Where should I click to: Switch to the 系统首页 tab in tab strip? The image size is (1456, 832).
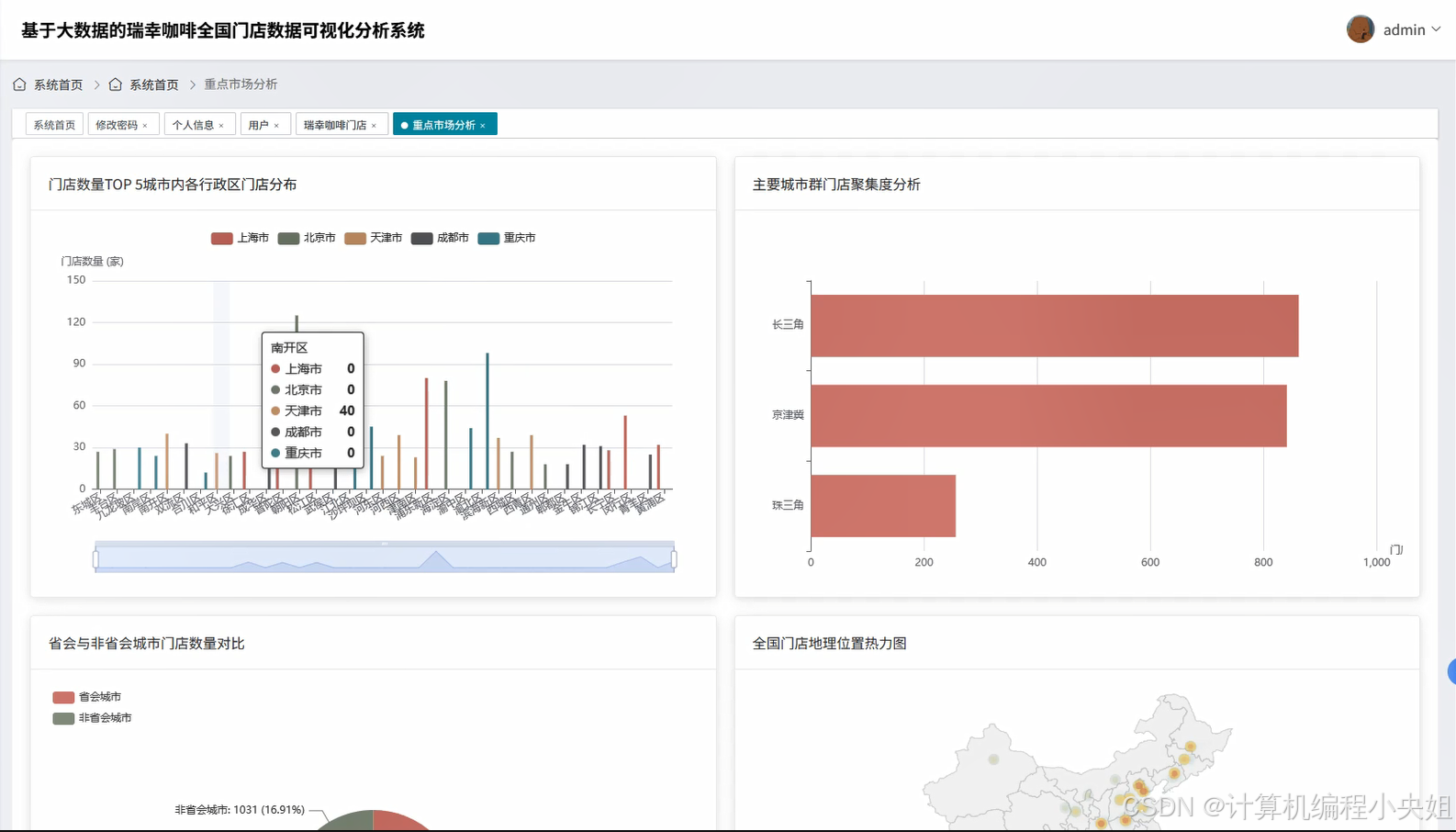(54, 125)
